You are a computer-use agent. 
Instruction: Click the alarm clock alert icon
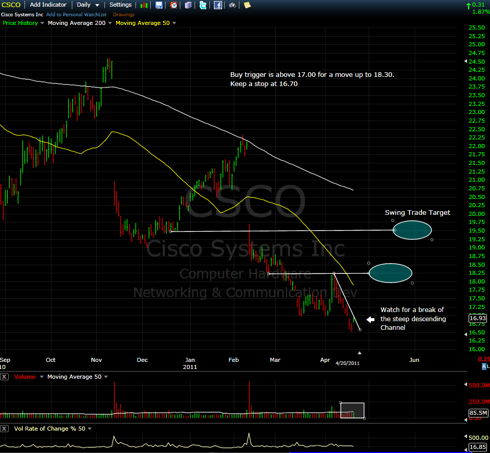click(174, 5)
